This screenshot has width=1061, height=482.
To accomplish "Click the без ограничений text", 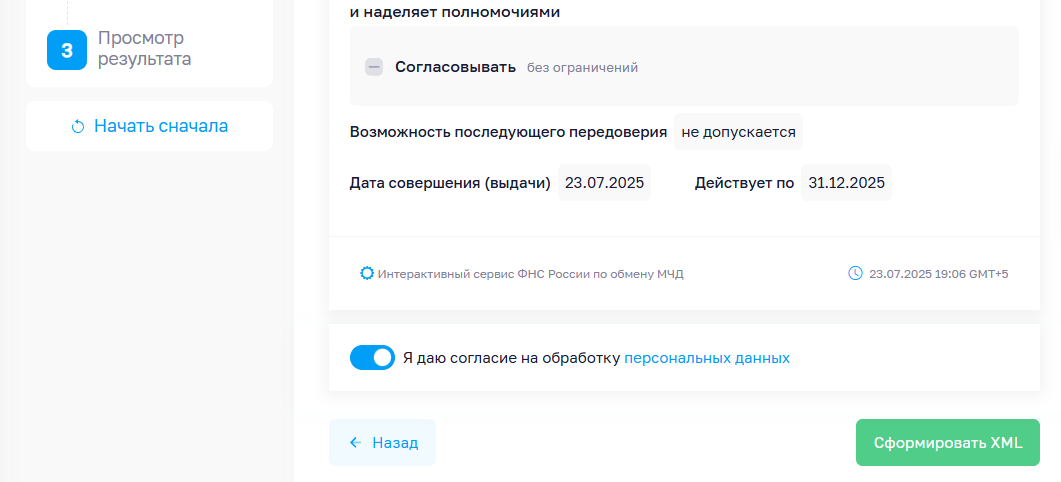I will coord(583,68).
